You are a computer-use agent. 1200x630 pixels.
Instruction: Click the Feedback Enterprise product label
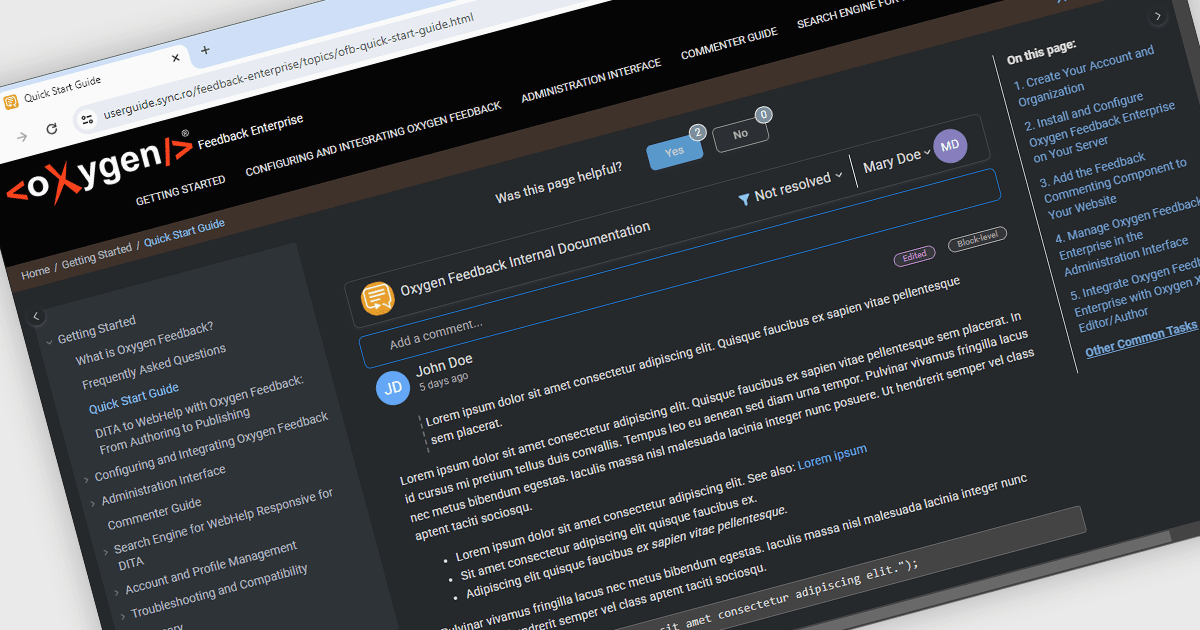[x=251, y=132]
